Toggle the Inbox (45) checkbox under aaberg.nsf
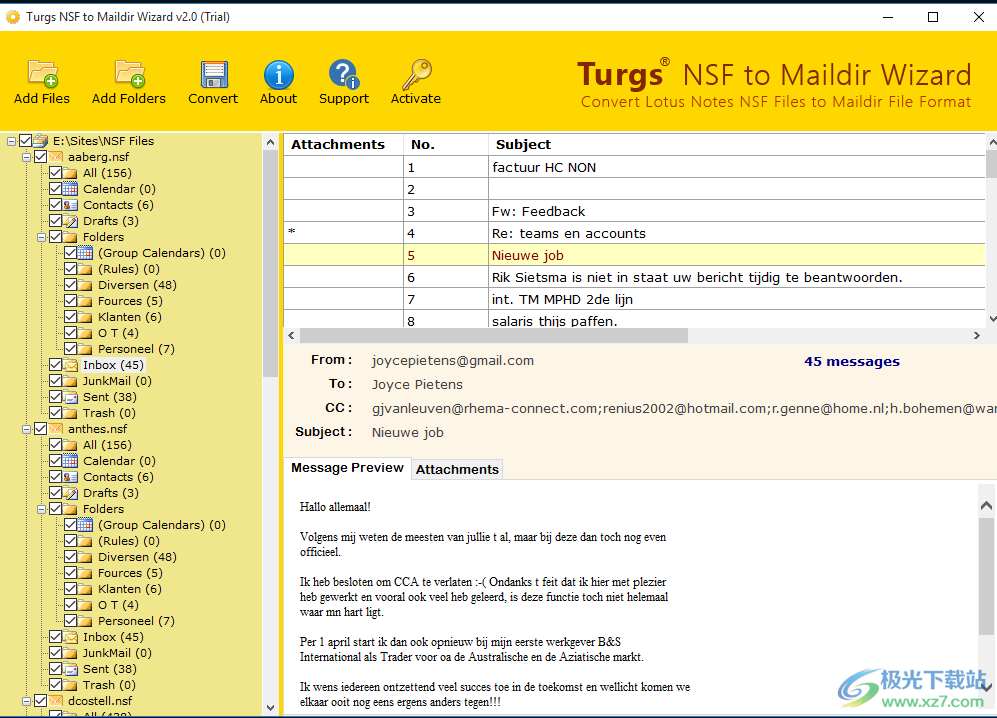 56,365
